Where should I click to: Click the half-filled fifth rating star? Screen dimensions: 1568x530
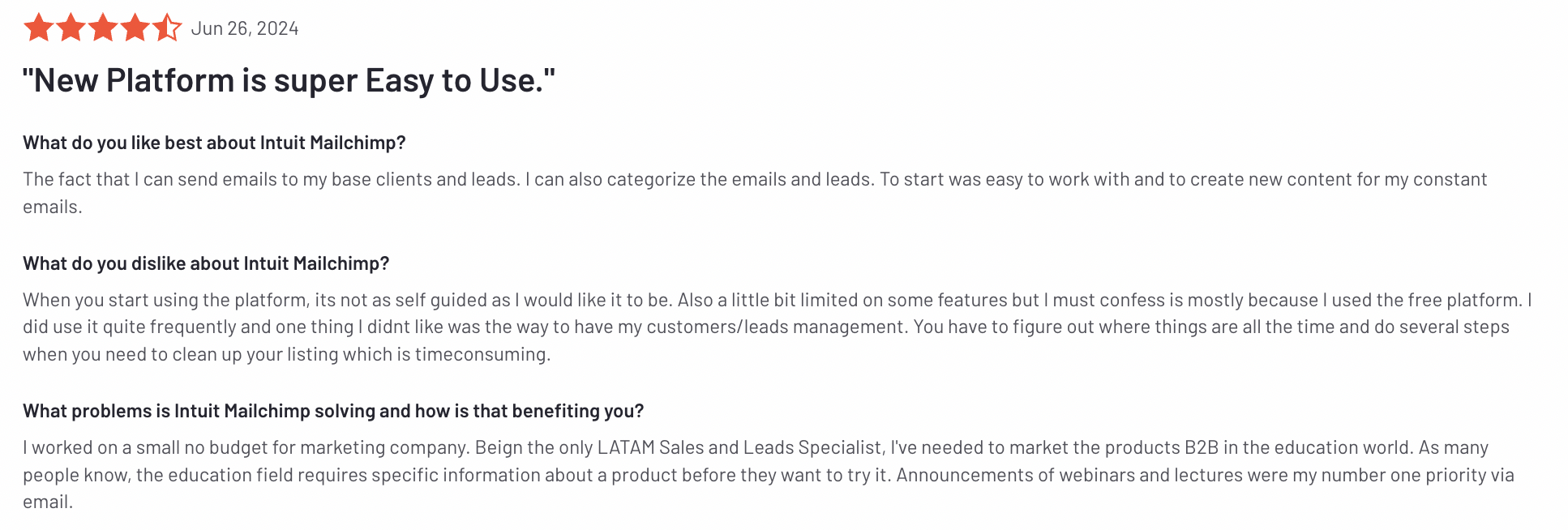167,28
